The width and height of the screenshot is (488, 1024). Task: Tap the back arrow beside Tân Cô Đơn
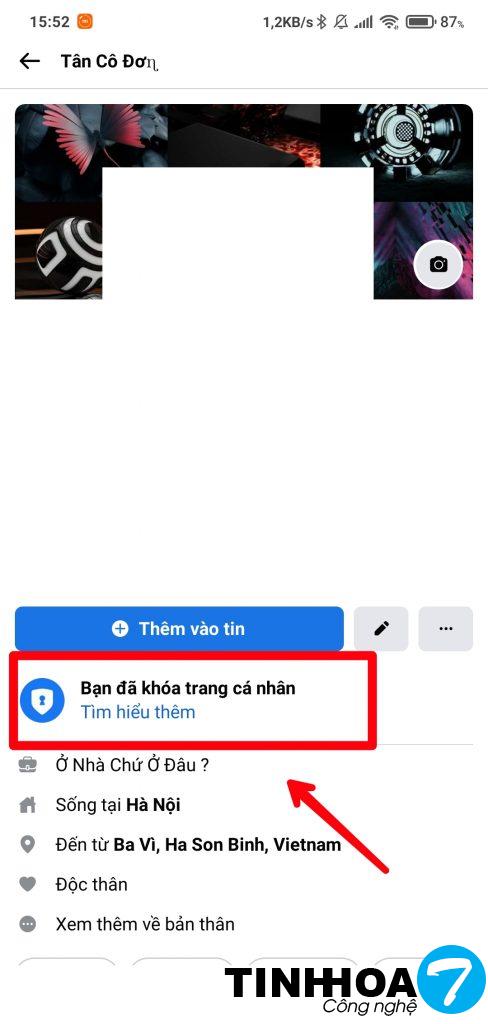(29, 61)
